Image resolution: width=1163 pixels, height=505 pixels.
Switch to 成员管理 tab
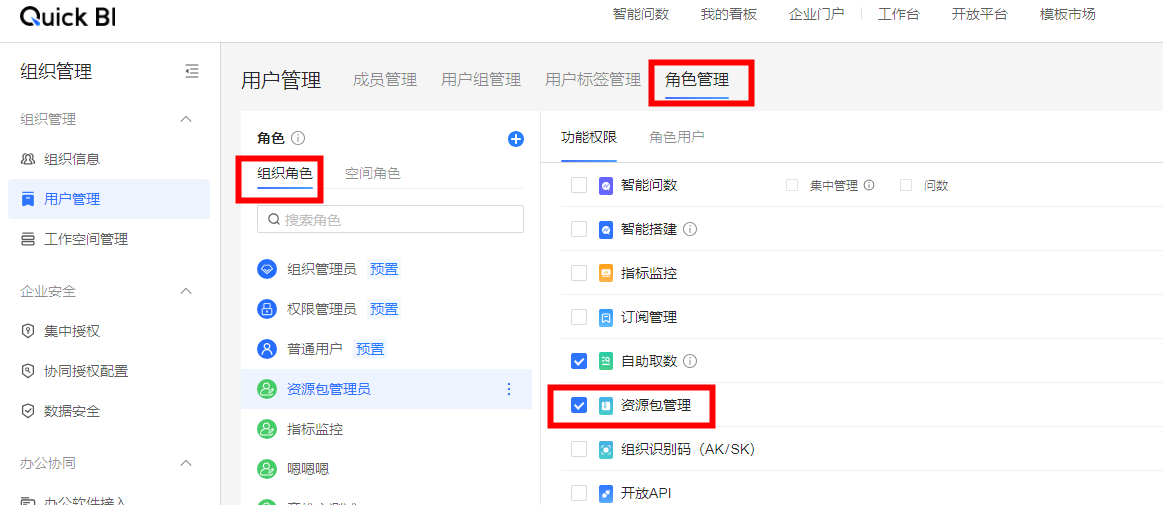click(x=385, y=80)
